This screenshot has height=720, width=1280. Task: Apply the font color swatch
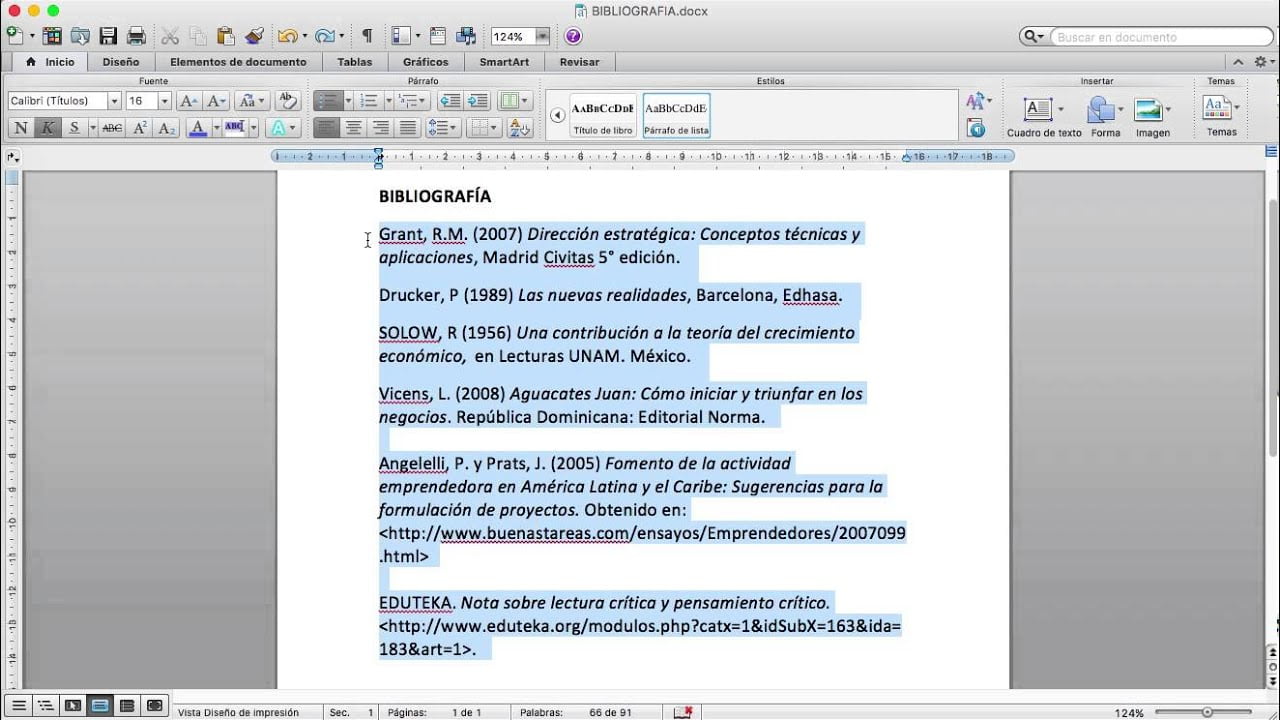click(197, 128)
